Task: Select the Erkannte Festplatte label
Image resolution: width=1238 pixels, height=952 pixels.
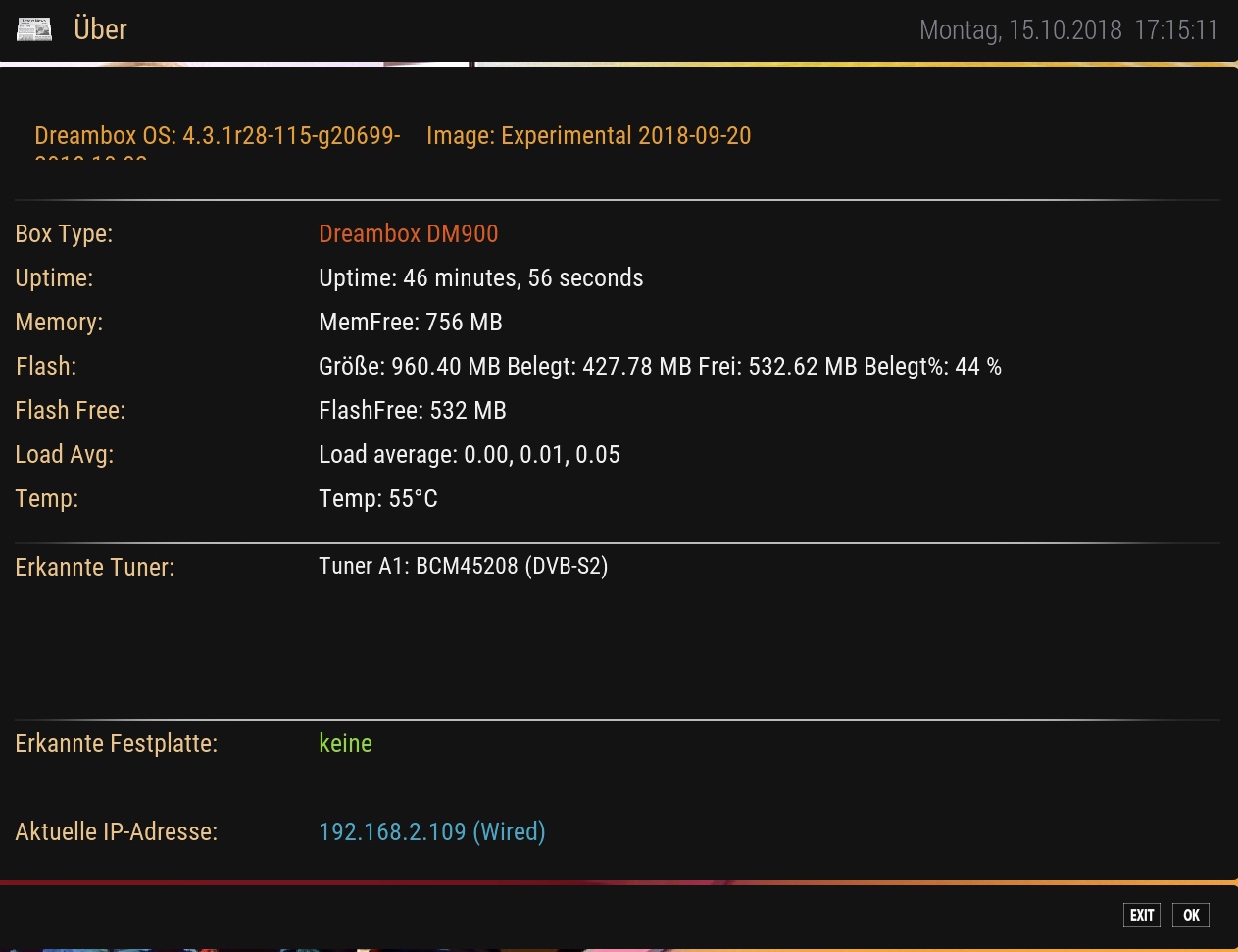Action: (116, 744)
